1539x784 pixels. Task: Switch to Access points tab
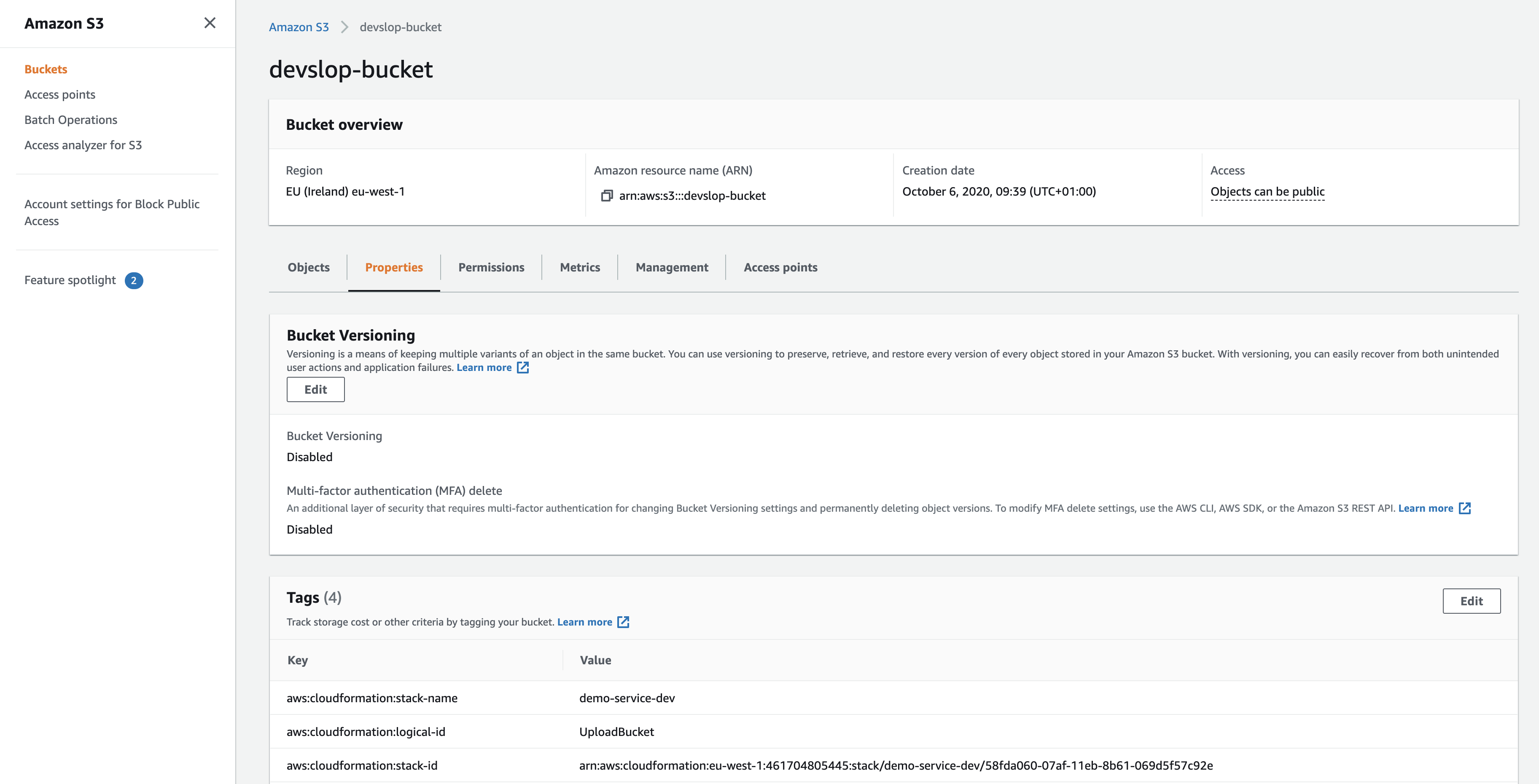pos(780,268)
